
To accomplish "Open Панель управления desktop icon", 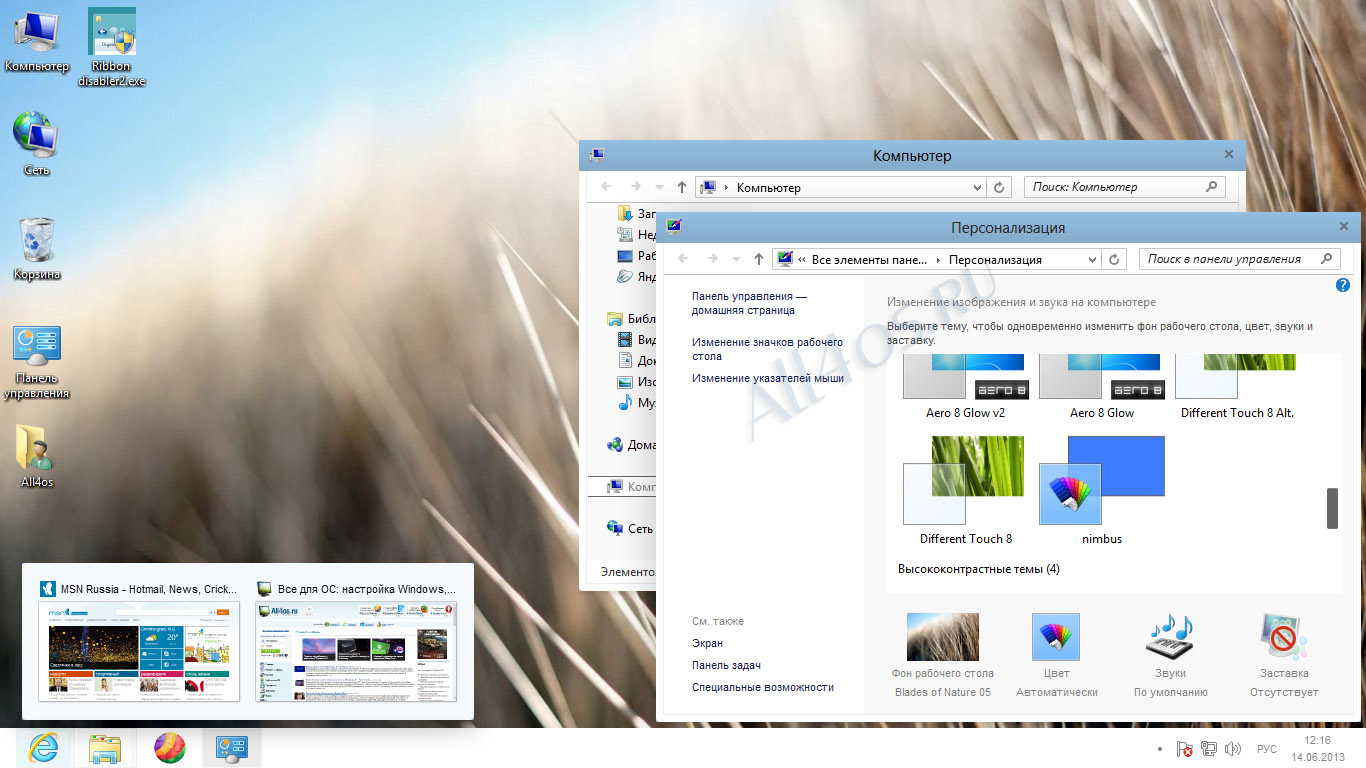I will click(x=37, y=361).
